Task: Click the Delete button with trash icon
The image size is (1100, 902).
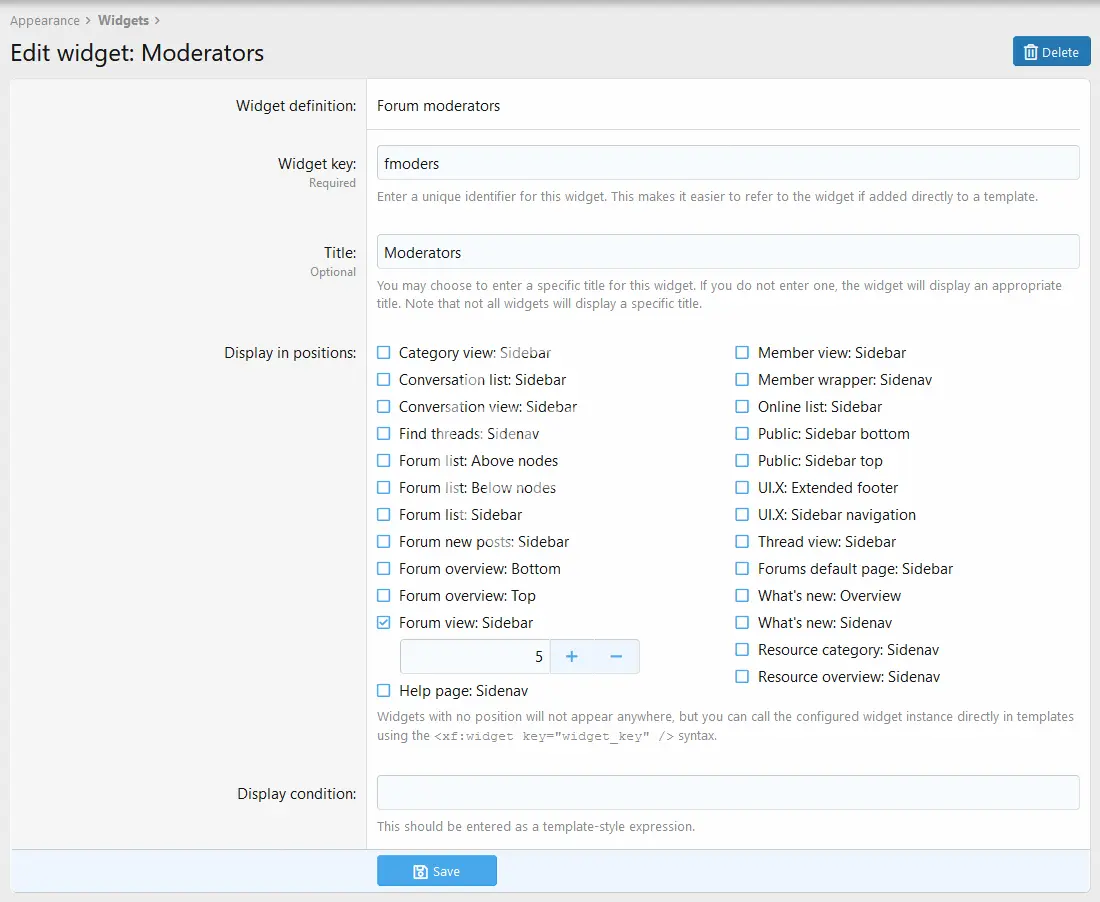Action: point(1051,52)
